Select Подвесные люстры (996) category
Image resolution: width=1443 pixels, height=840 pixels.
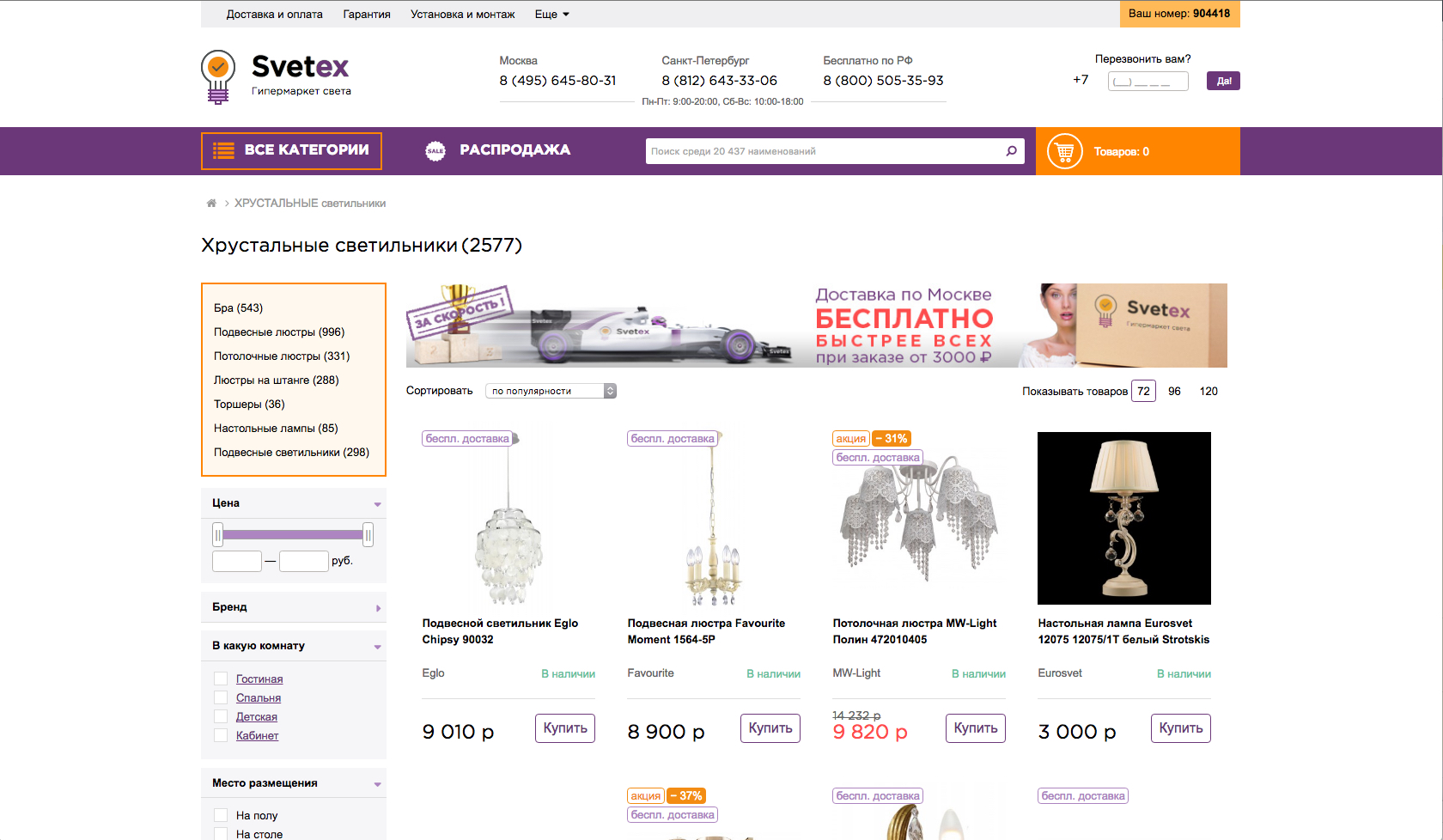[x=279, y=332]
